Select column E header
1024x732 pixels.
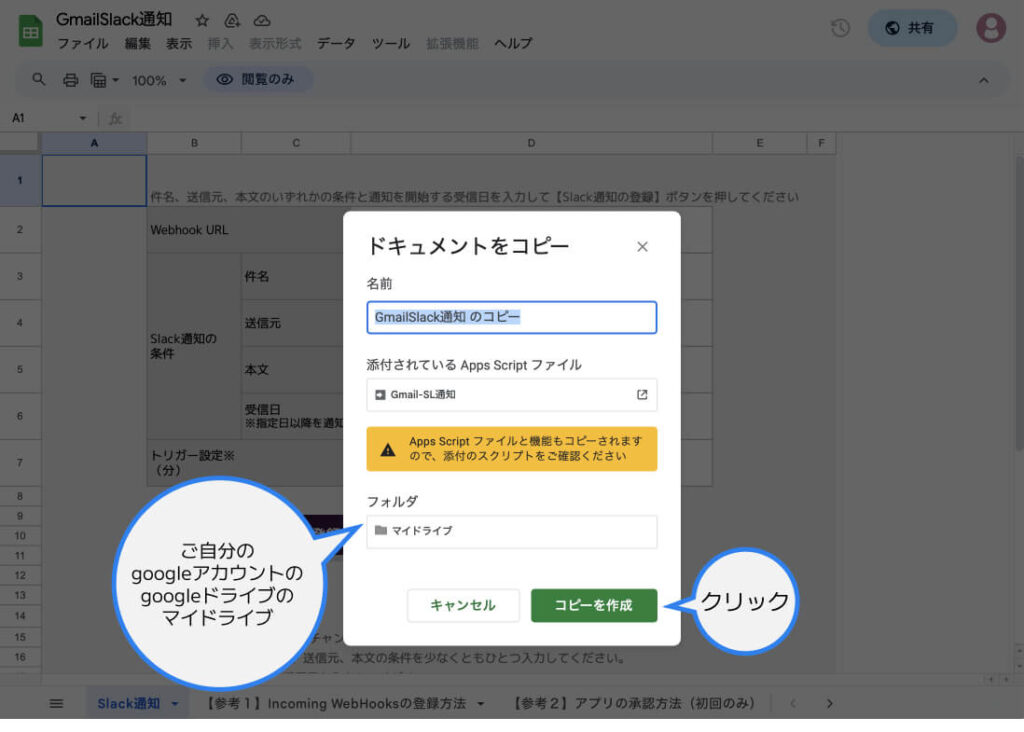click(x=760, y=143)
